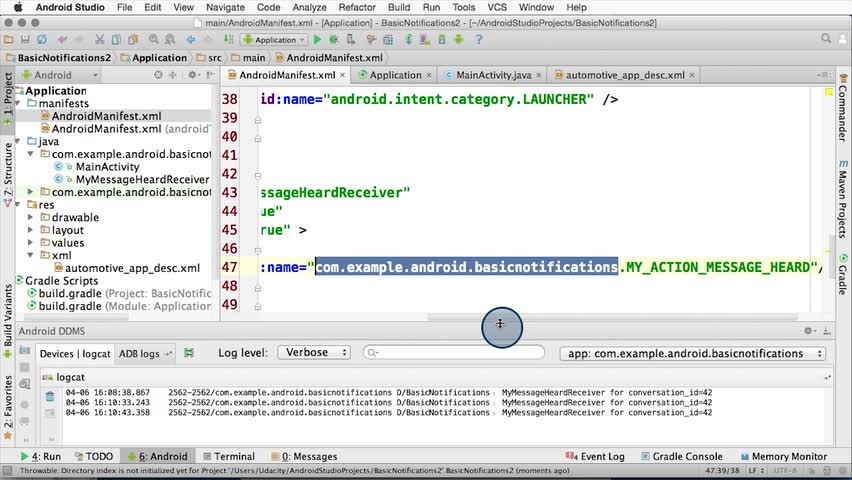
Task: Click the Cut scissors icon
Action: (x=99, y=40)
